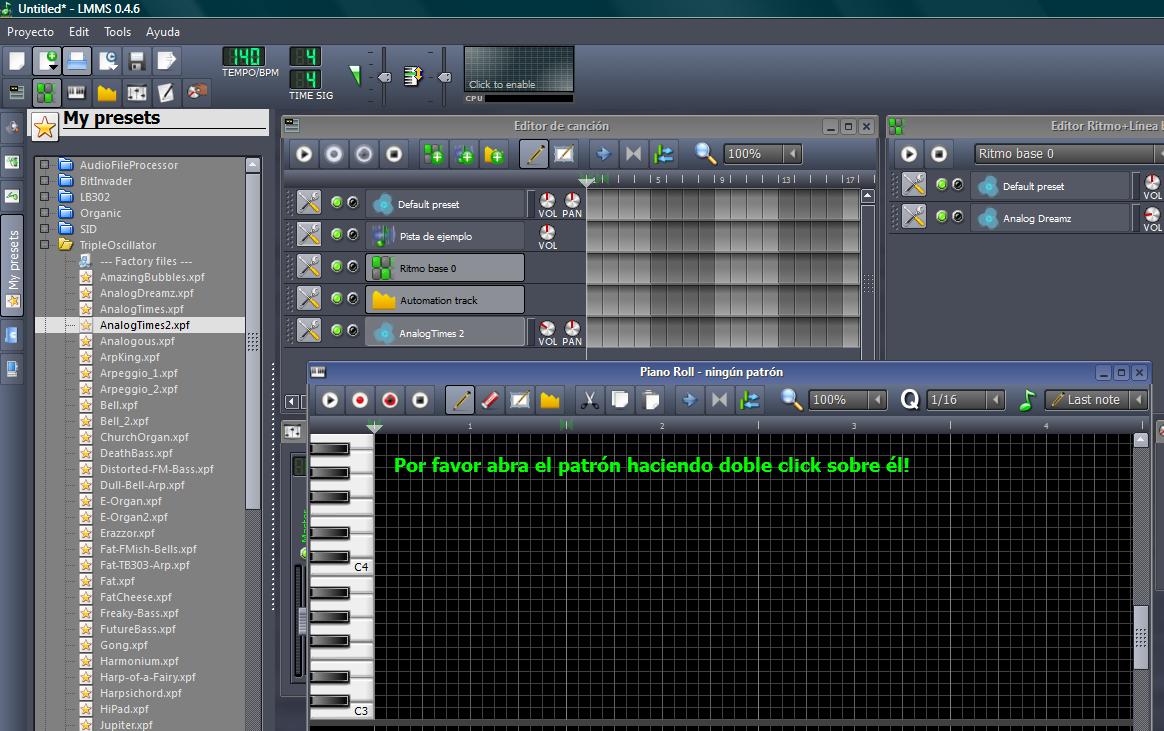Image resolution: width=1164 pixels, height=731 pixels.
Task: Open Edit menu
Action: [79, 32]
